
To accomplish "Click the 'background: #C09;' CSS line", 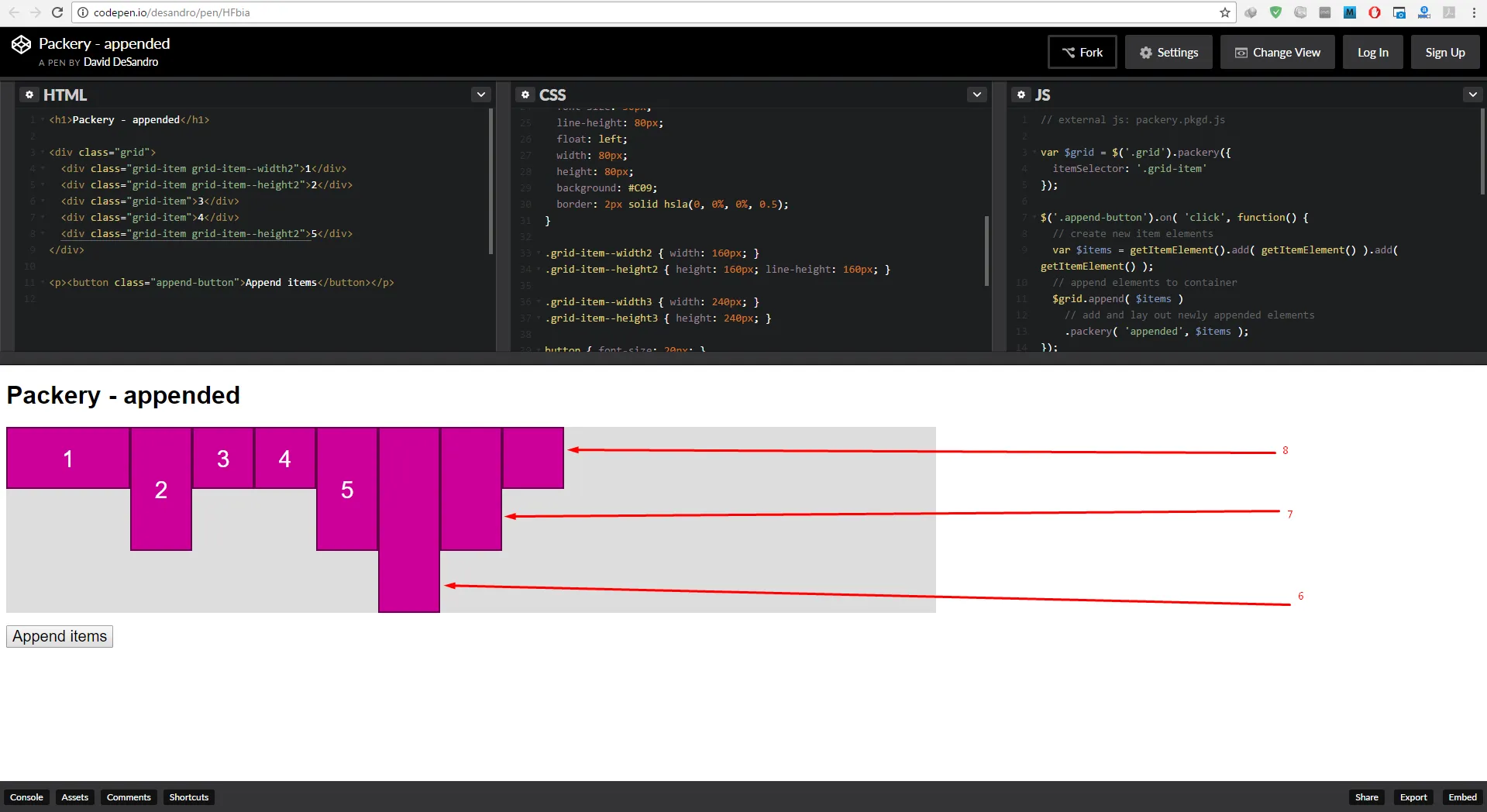I will tap(607, 188).
